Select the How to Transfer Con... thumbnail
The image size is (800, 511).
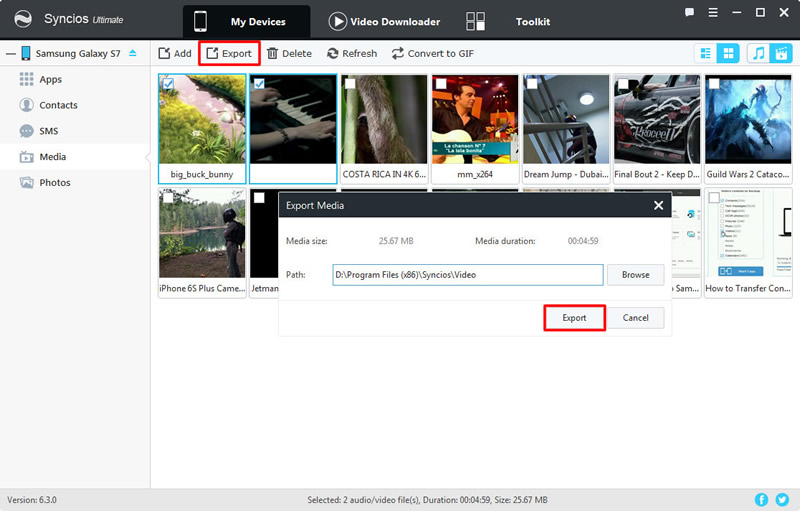[x=748, y=234]
